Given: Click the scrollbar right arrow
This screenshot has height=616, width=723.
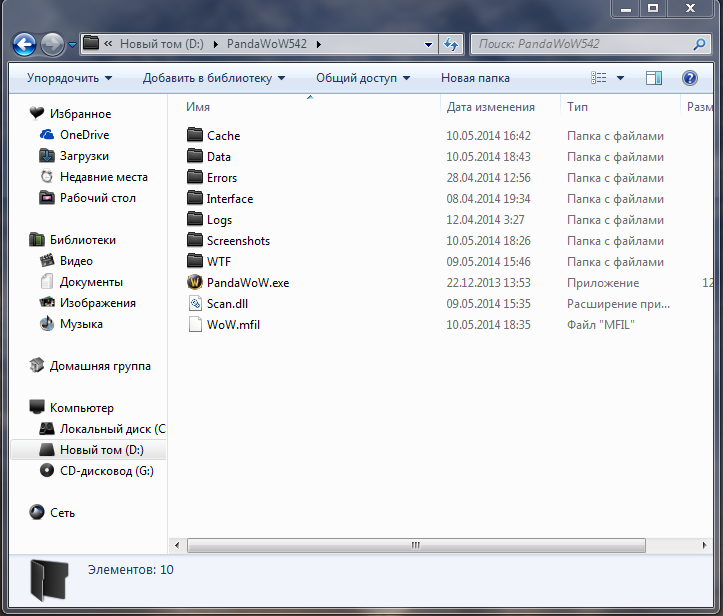Looking at the screenshot, I should [704, 545].
